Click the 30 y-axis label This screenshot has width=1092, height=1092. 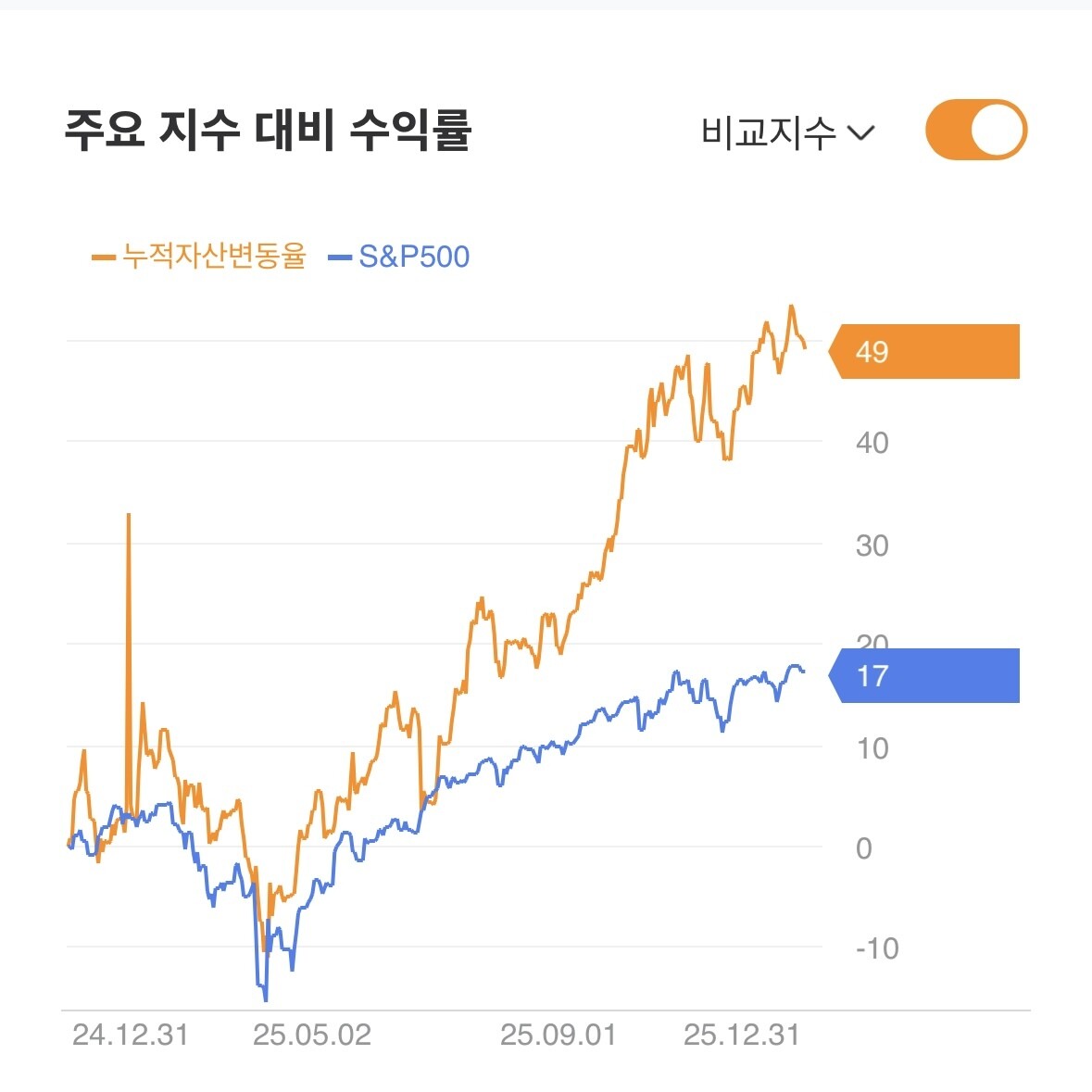pyautogui.click(x=872, y=546)
